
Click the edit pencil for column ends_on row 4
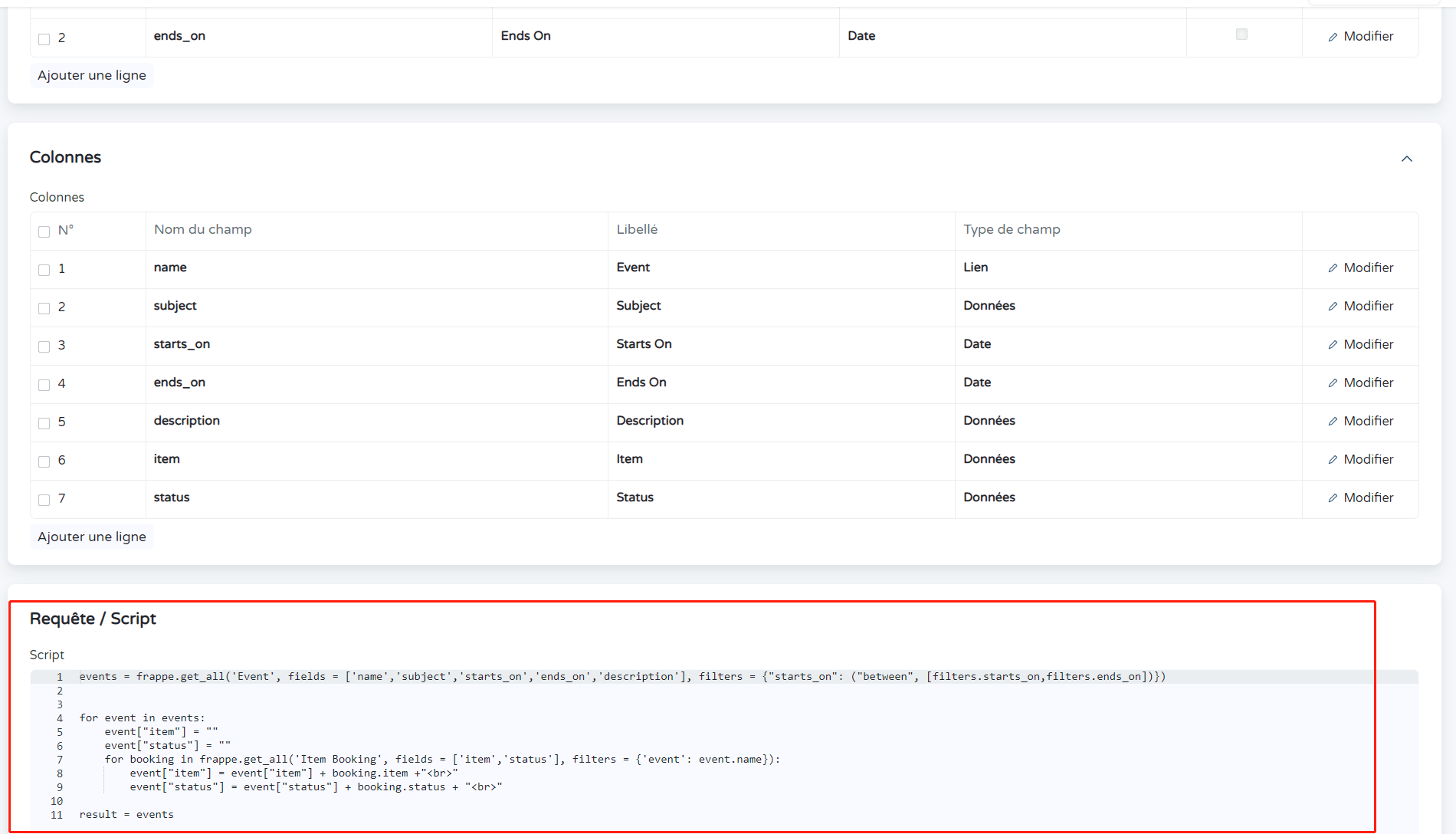point(1333,383)
